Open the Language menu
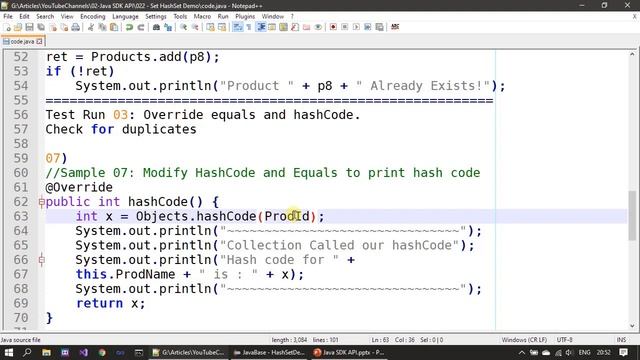 [x=125, y=16]
